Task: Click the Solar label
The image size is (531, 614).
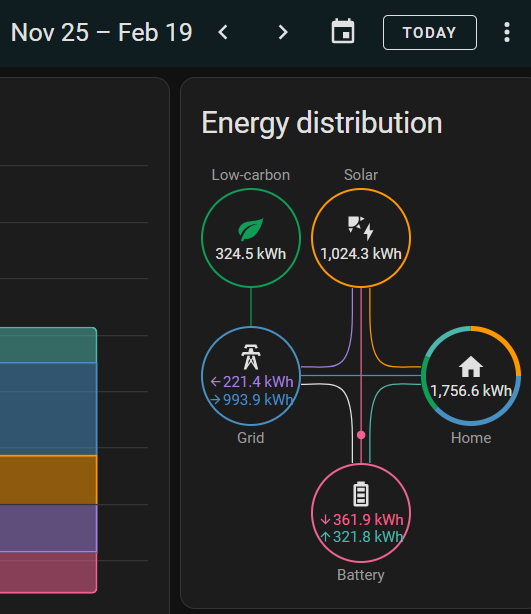Action: 361,175
